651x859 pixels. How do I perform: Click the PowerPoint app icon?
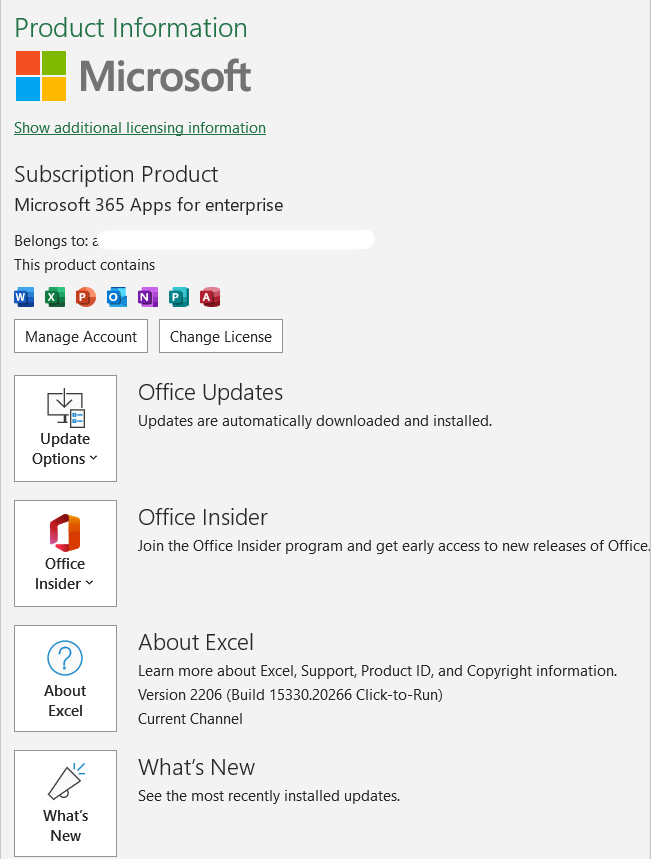tap(85, 297)
